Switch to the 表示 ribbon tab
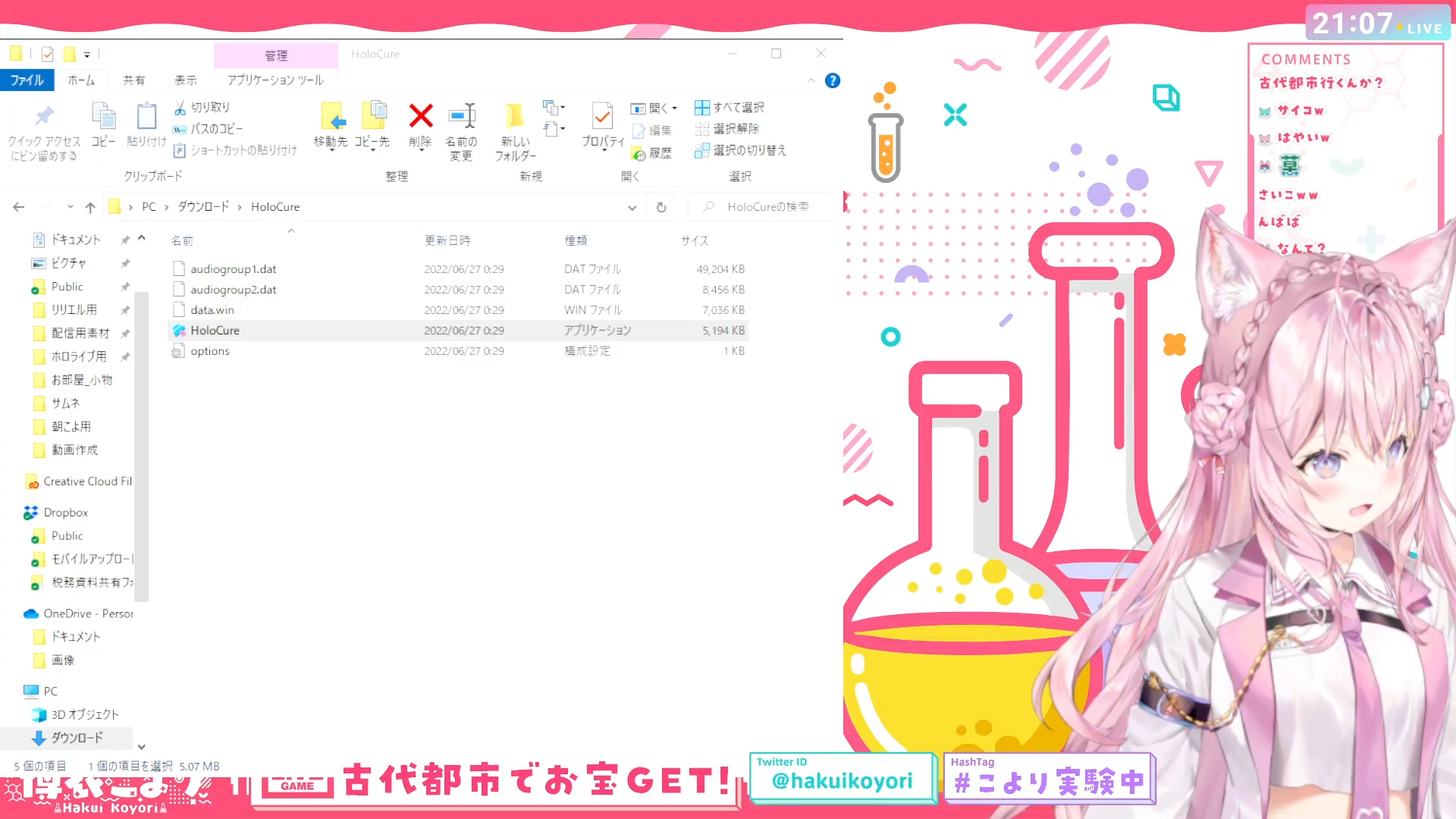Image resolution: width=1456 pixels, height=819 pixels. point(186,80)
